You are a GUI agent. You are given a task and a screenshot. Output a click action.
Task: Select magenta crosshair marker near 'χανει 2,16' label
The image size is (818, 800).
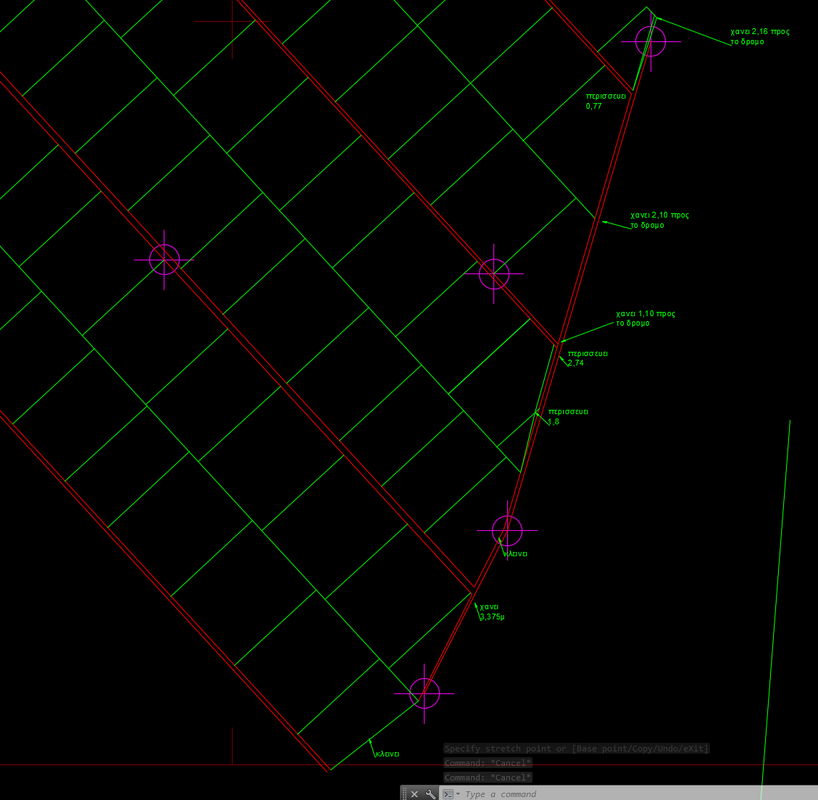(x=650, y=41)
